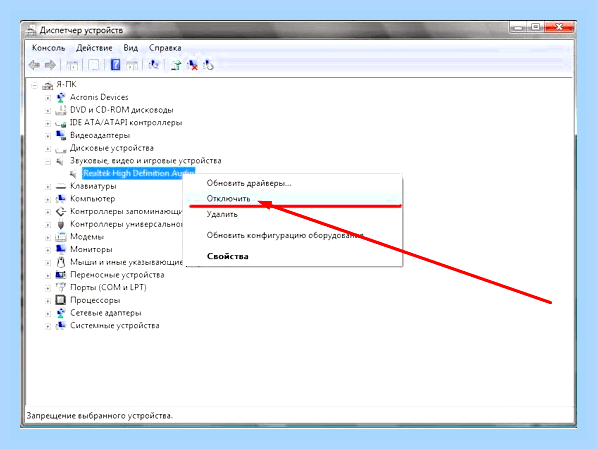
Task: Click the Модемы category icon
Action: tap(61, 237)
